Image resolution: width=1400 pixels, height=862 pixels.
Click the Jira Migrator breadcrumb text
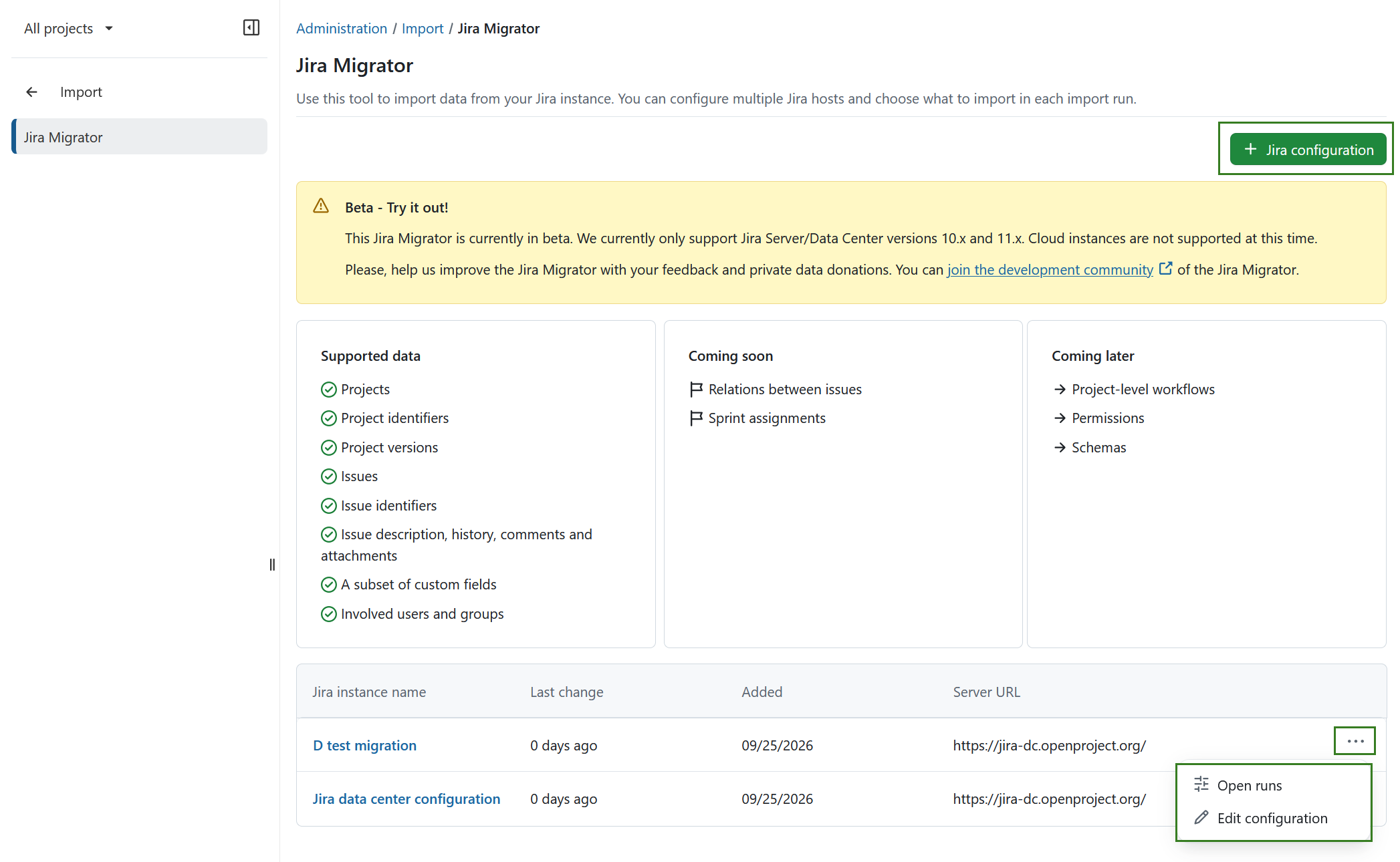(x=499, y=28)
